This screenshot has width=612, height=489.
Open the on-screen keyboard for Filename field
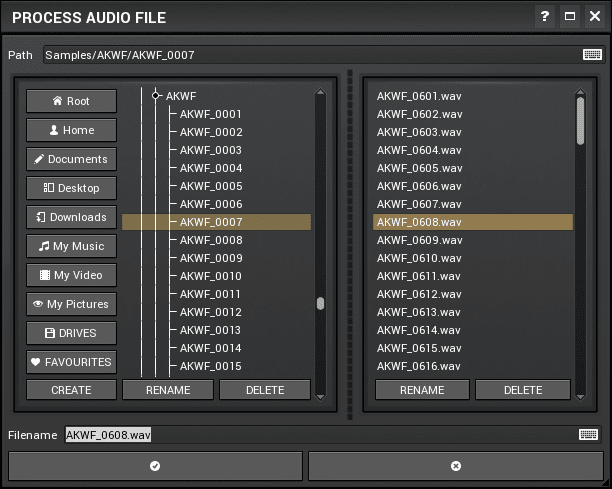[x=588, y=434]
